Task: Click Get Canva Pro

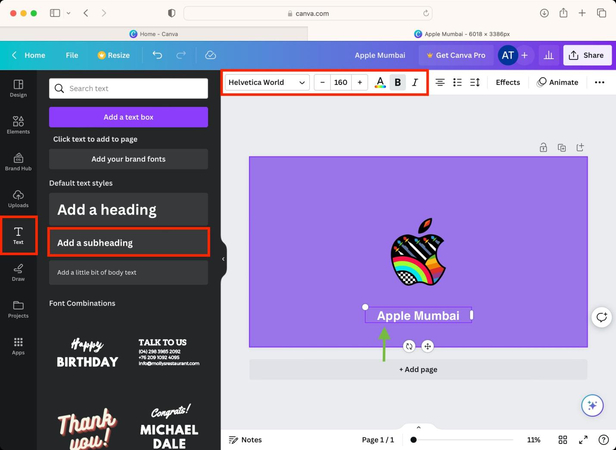Action: point(456,55)
